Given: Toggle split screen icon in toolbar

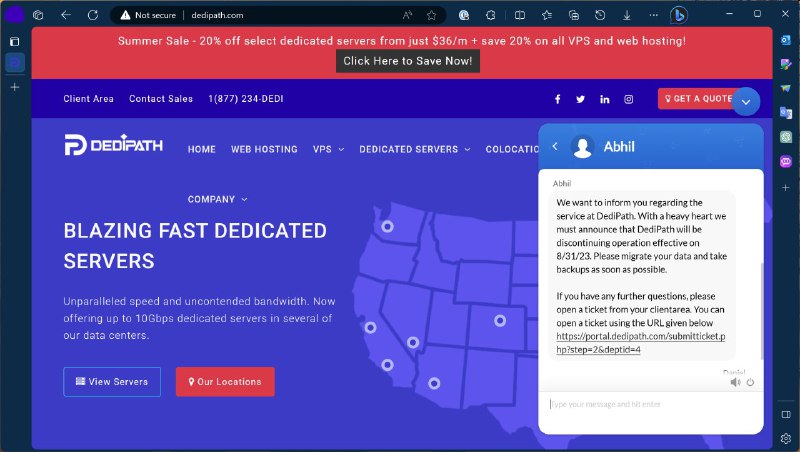Looking at the screenshot, I should [519, 15].
